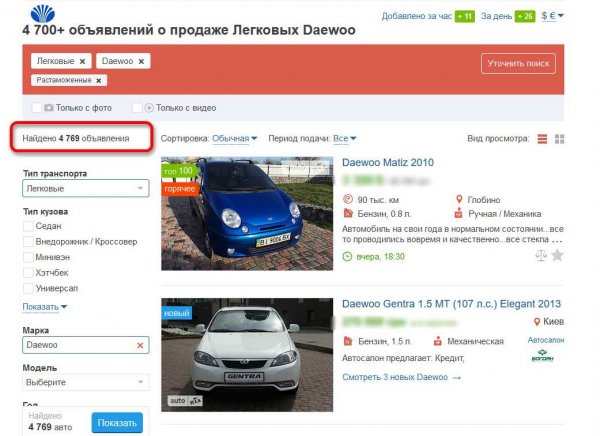Click the auto RIA watermark on the Gentra photo
The image size is (600, 436).
185,400
